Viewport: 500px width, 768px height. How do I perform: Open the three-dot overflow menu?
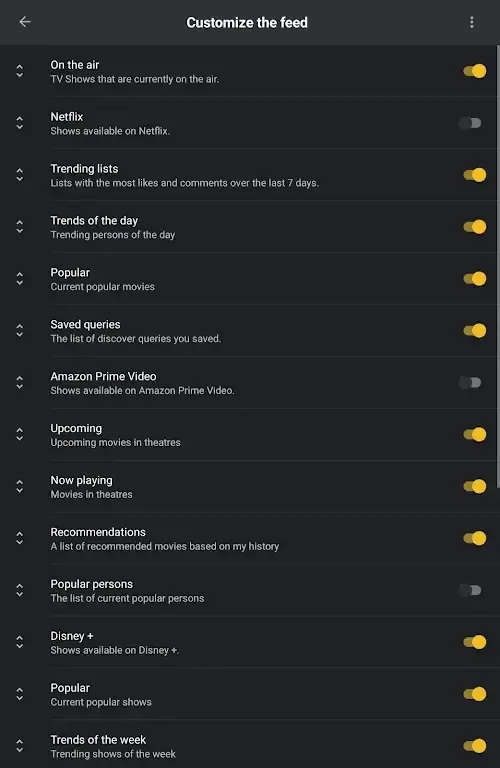[472, 22]
